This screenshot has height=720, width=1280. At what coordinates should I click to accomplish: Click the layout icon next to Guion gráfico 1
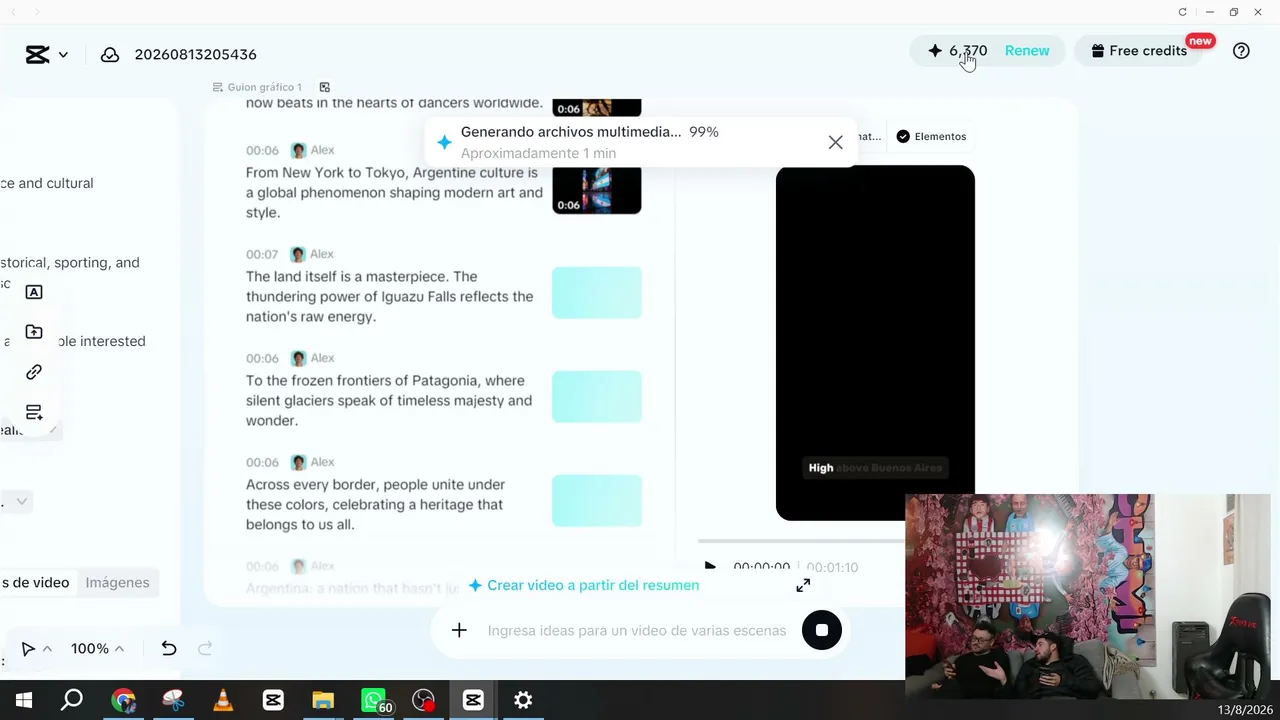(x=324, y=87)
